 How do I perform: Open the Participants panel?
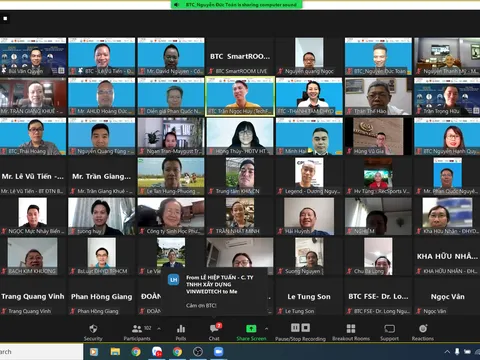137,332
